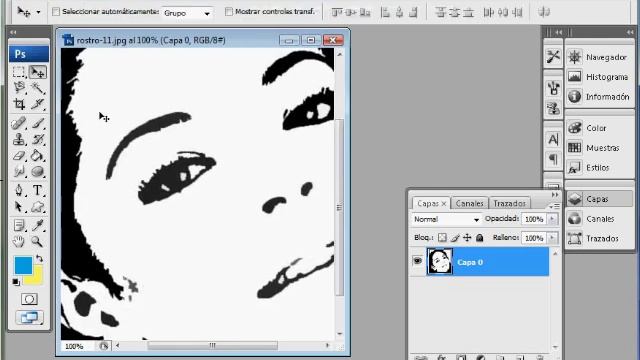Image resolution: width=640 pixels, height=360 pixels.
Task: Toggle Quick Mask mode
Action: [x=29, y=299]
